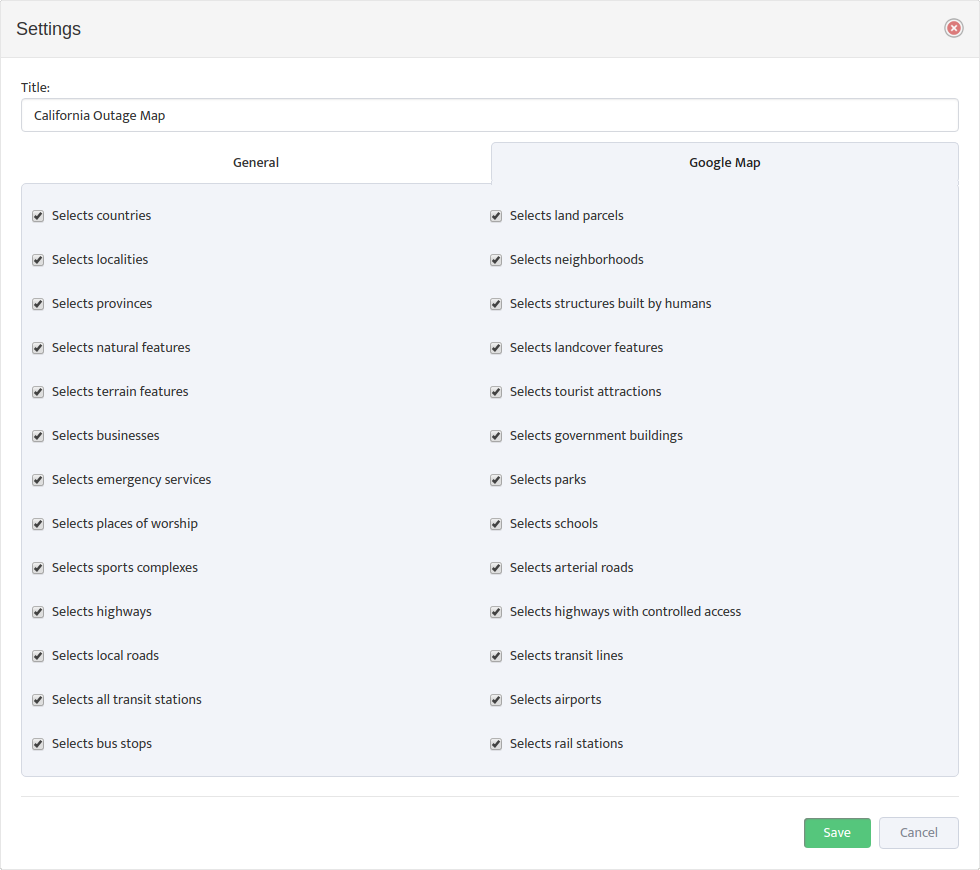
Task: Focus the Title input field
Action: pos(489,115)
